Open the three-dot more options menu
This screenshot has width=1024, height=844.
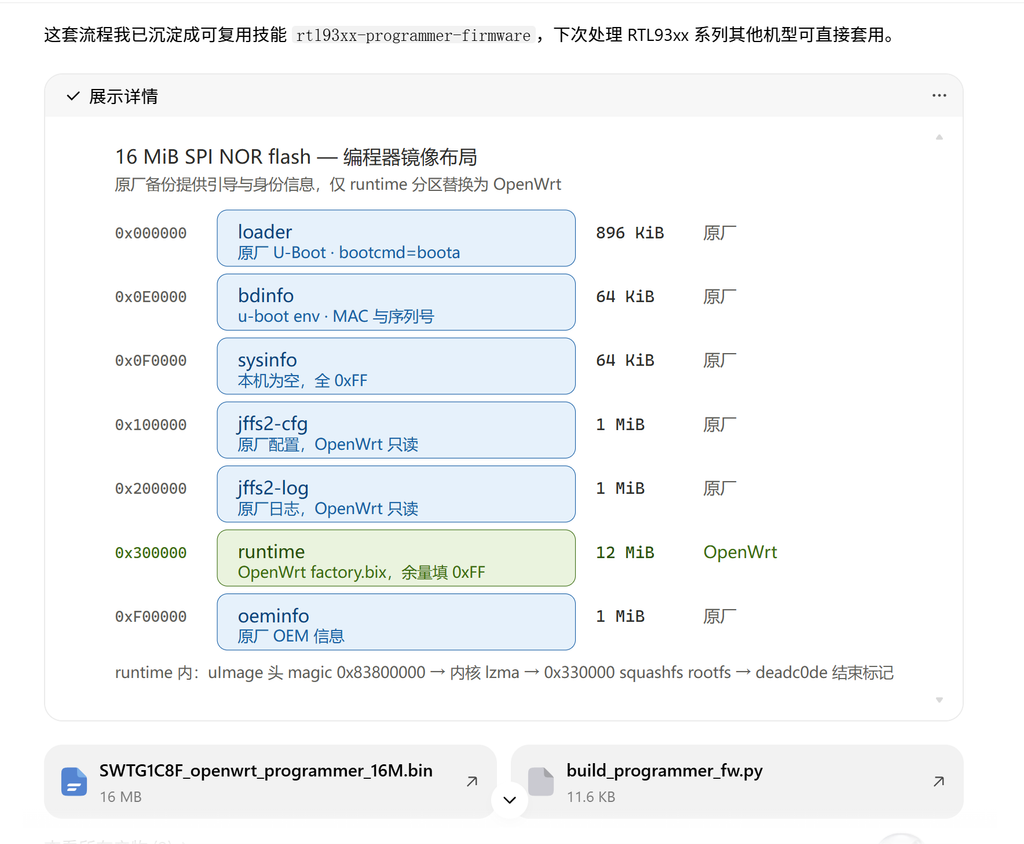tap(939, 95)
